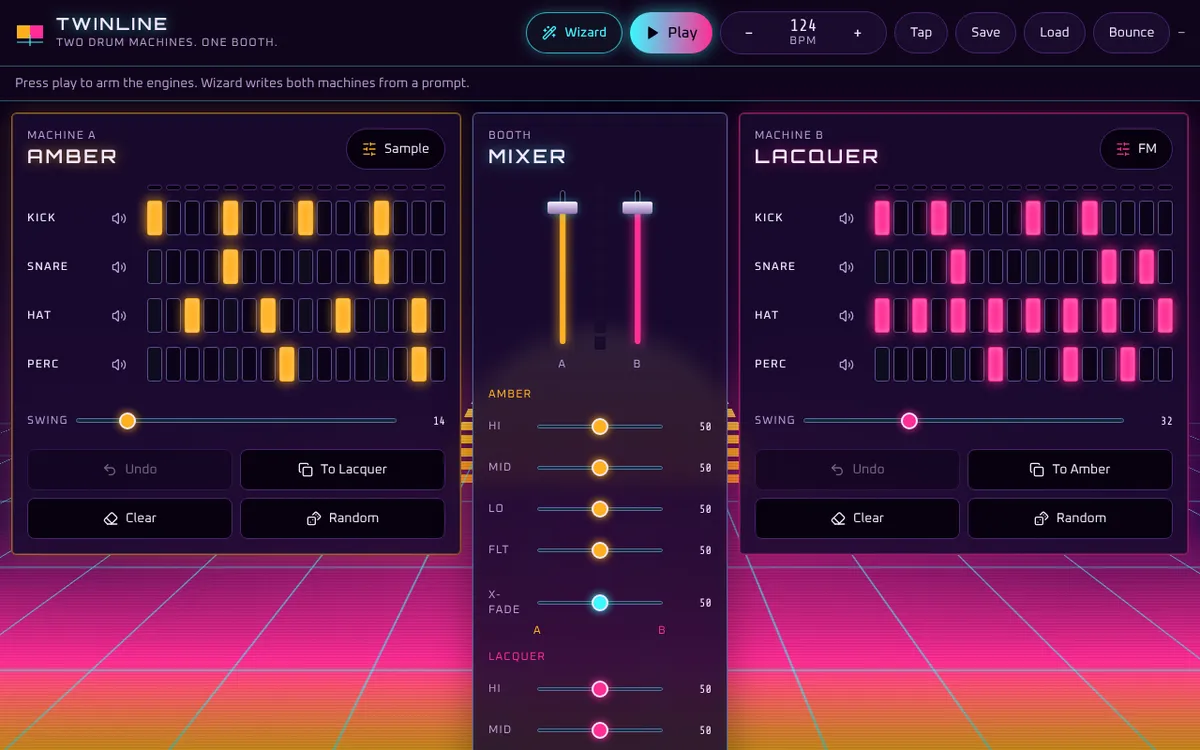Viewport: 1200px width, 750px height.
Task: Click the MIXER booth title
Action: [x=527, y=157]
